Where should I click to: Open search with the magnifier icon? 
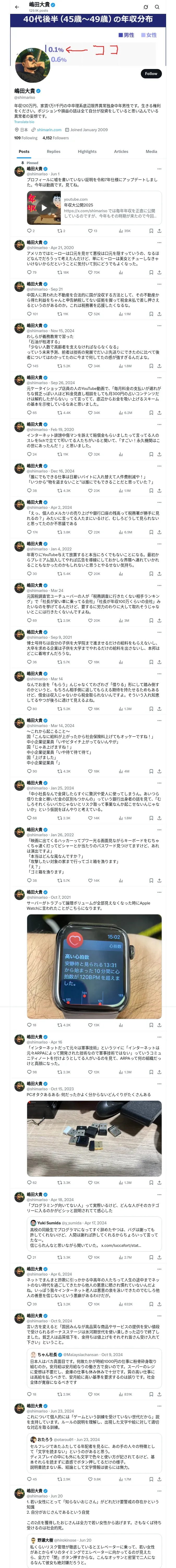tap(157, 7)
